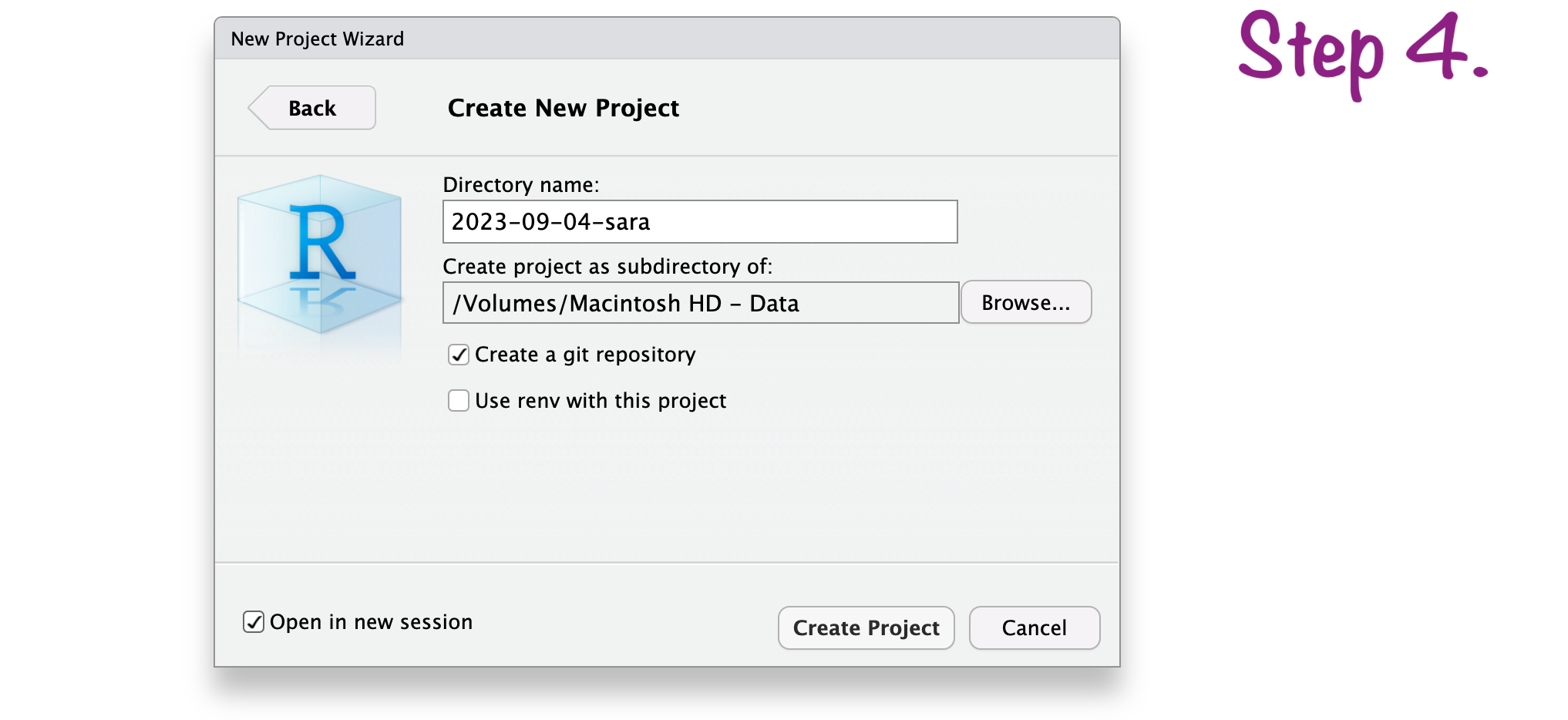Click the 'Open in new session' label text
The height and width of the screenshot is (720, 1568).
(x=371, y=622)
